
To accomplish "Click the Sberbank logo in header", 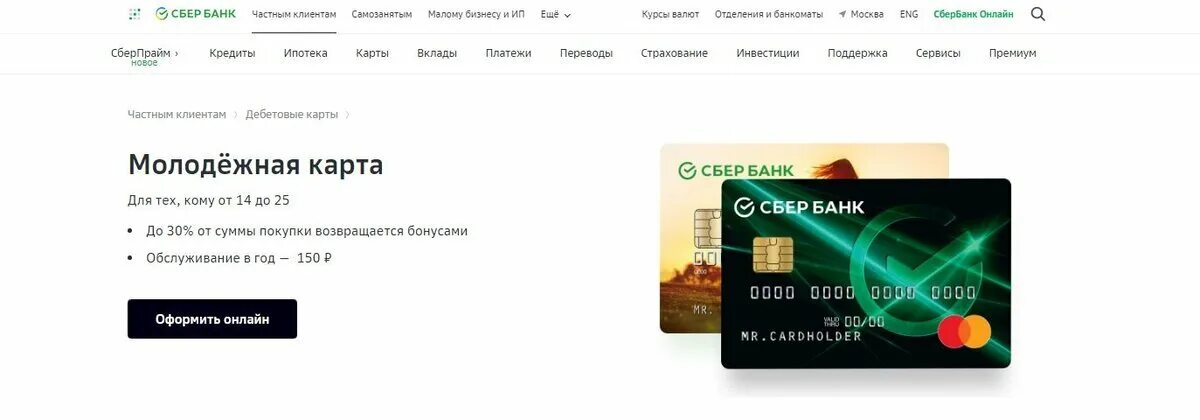I will (196, 14).
